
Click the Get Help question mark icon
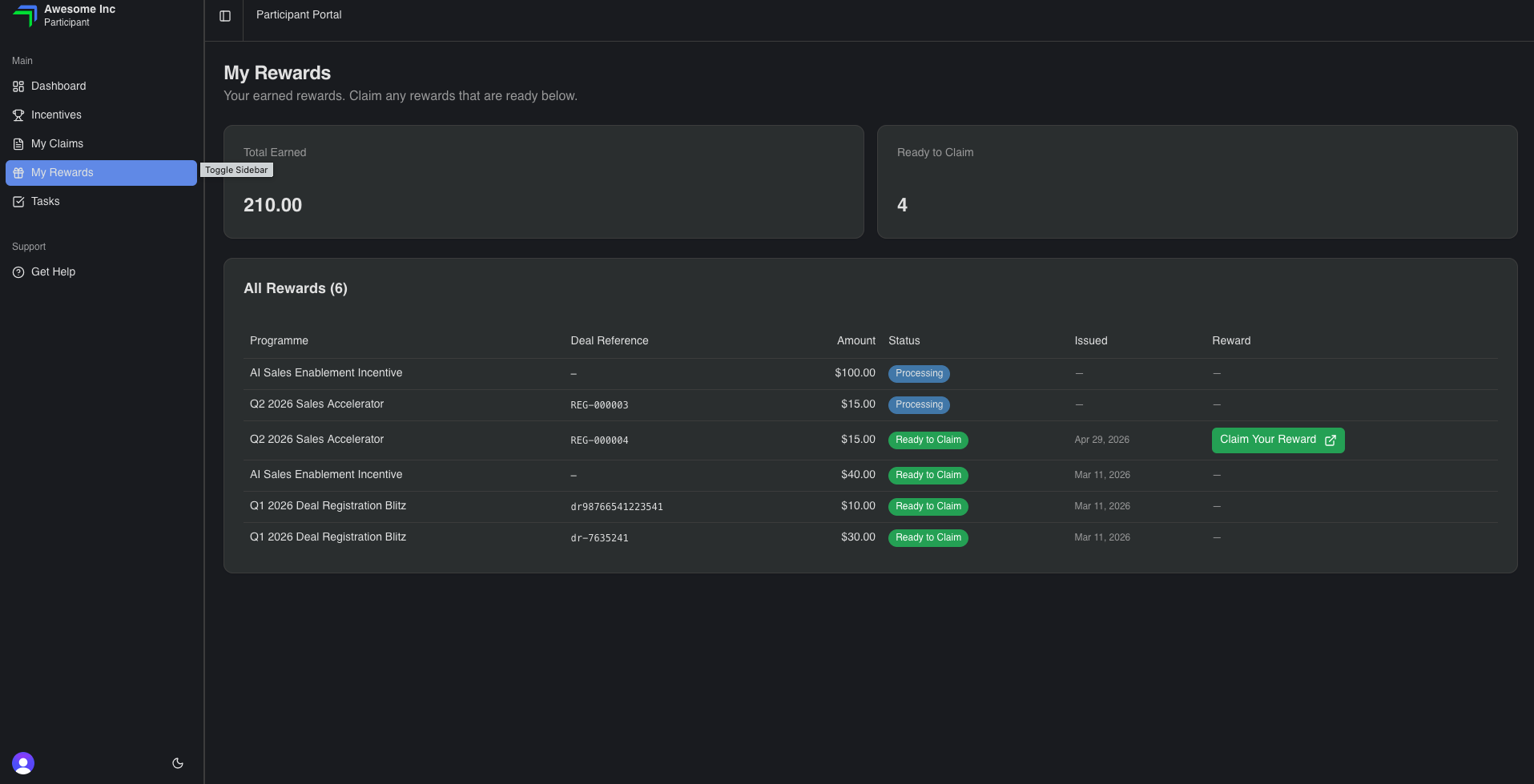pos(18,272)
